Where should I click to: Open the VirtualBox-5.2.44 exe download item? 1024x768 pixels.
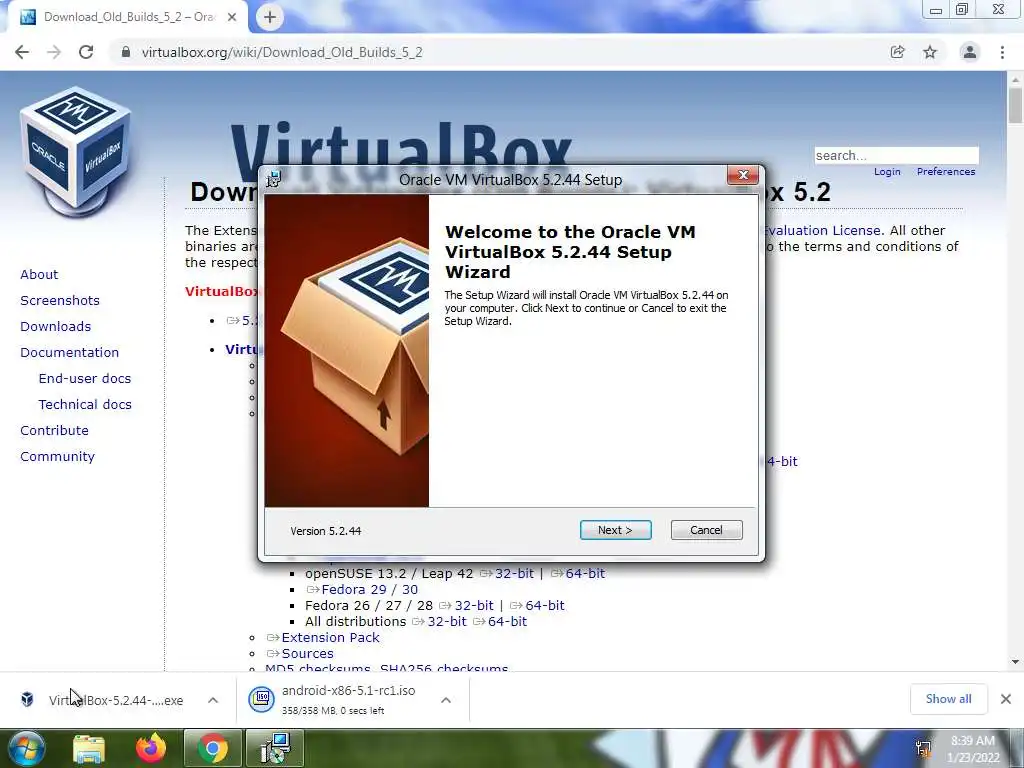(116, 700)
